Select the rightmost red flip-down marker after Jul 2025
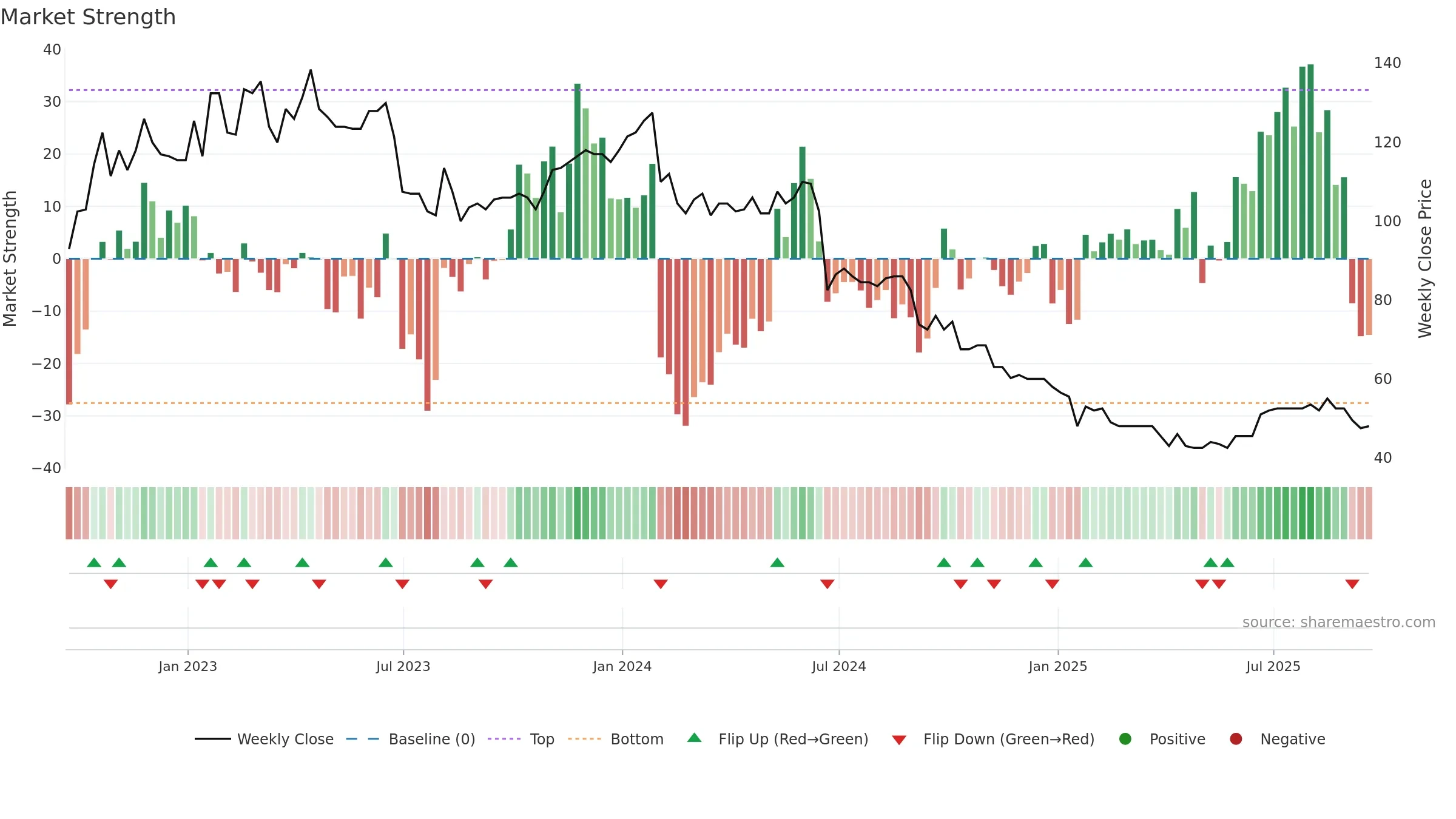 (1352, 584)
